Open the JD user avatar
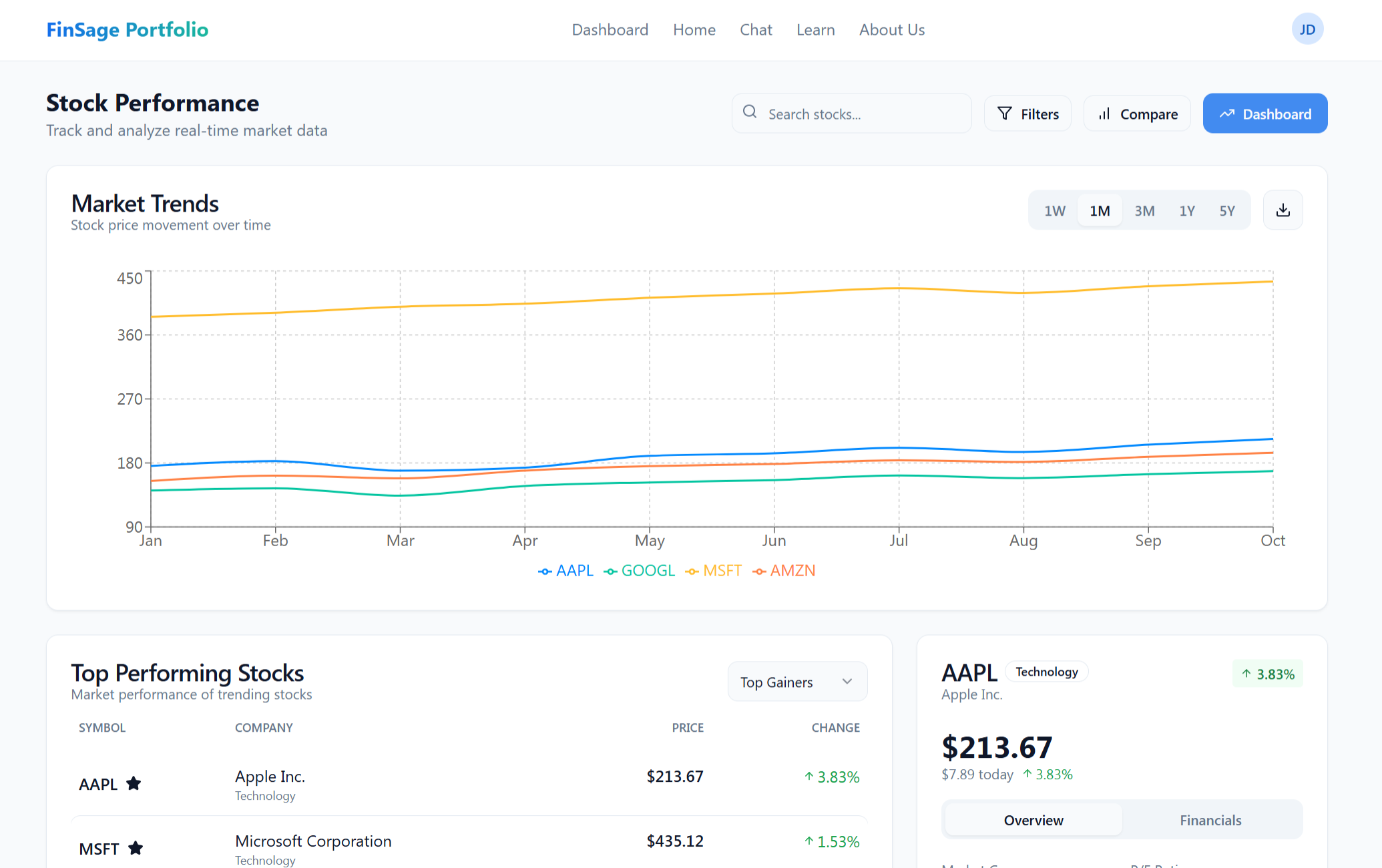The width and height of the screenshot is (1382, 868). point(1307,29)
